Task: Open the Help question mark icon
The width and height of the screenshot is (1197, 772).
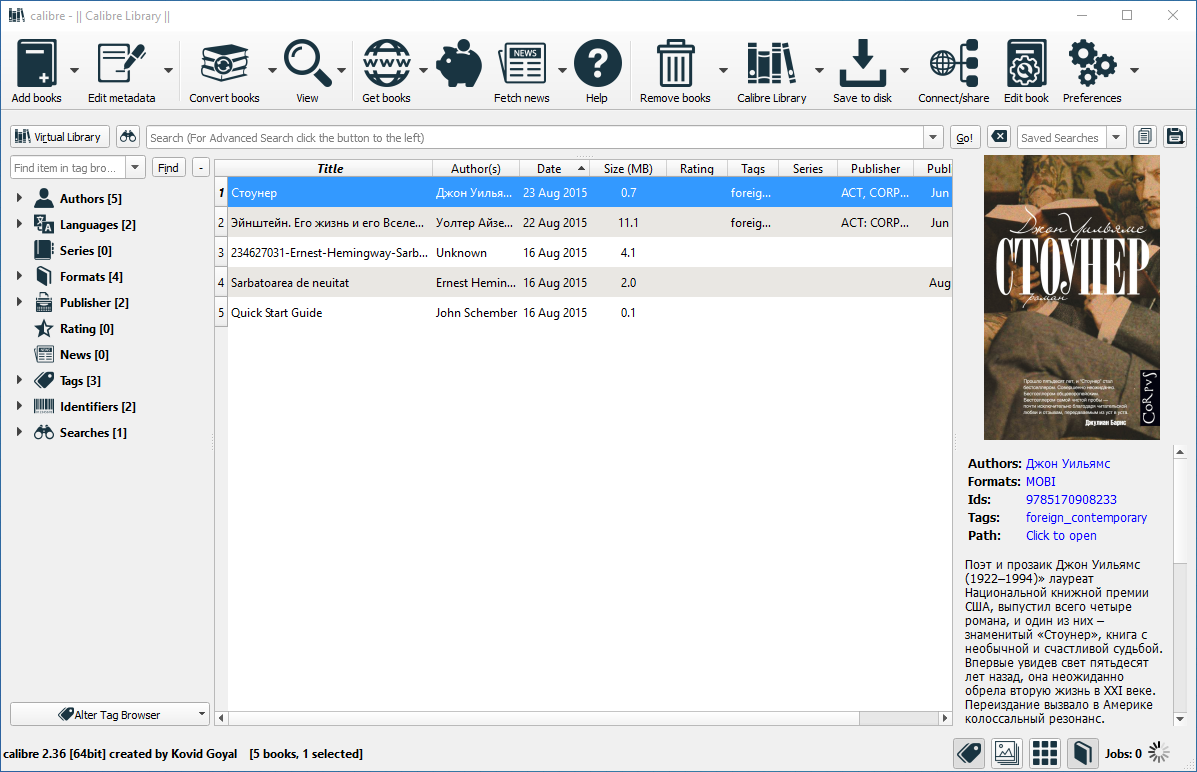Action: (x=597, y=64)
